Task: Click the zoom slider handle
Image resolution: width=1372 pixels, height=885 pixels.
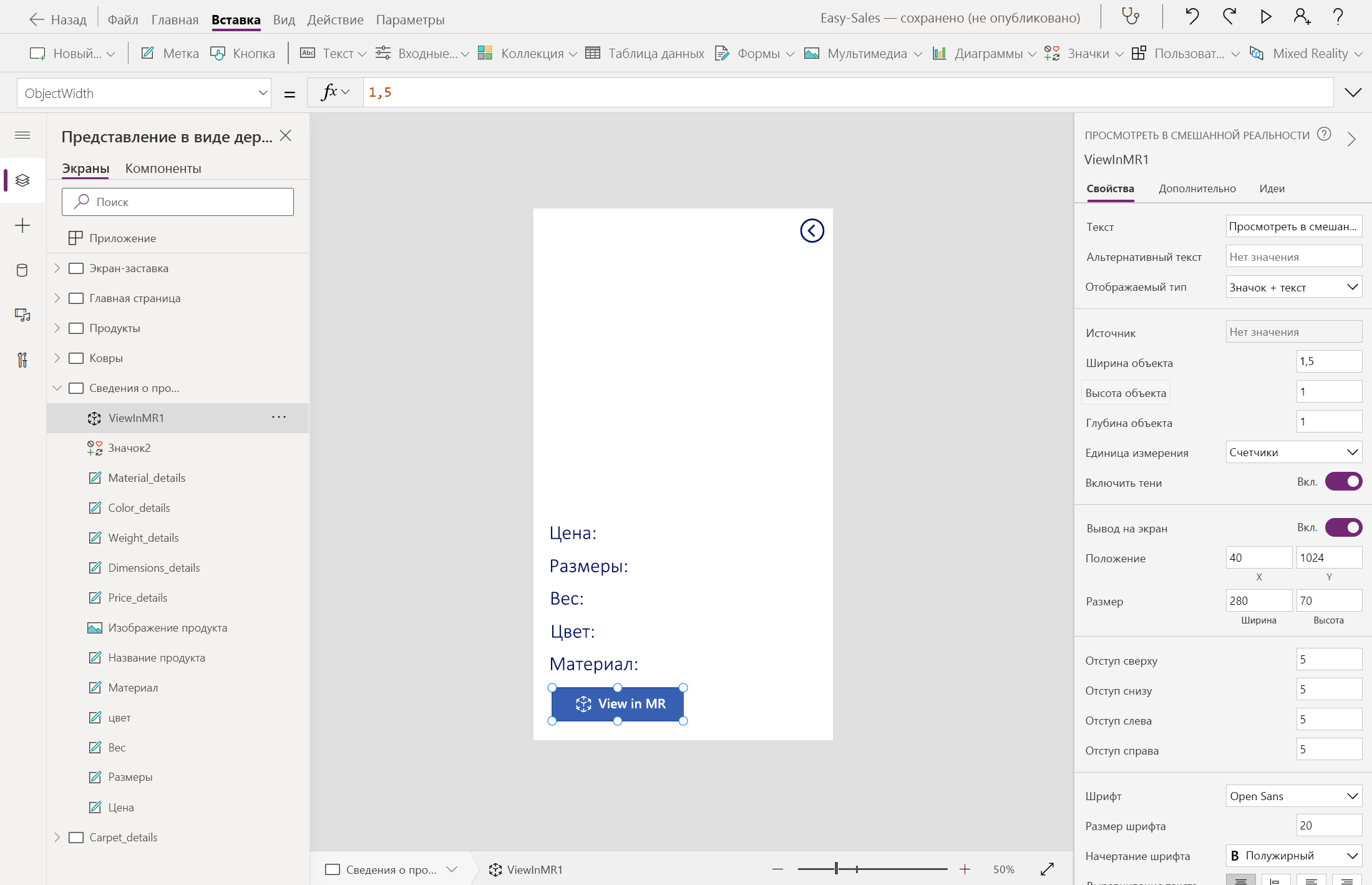Action: point(836,869)
